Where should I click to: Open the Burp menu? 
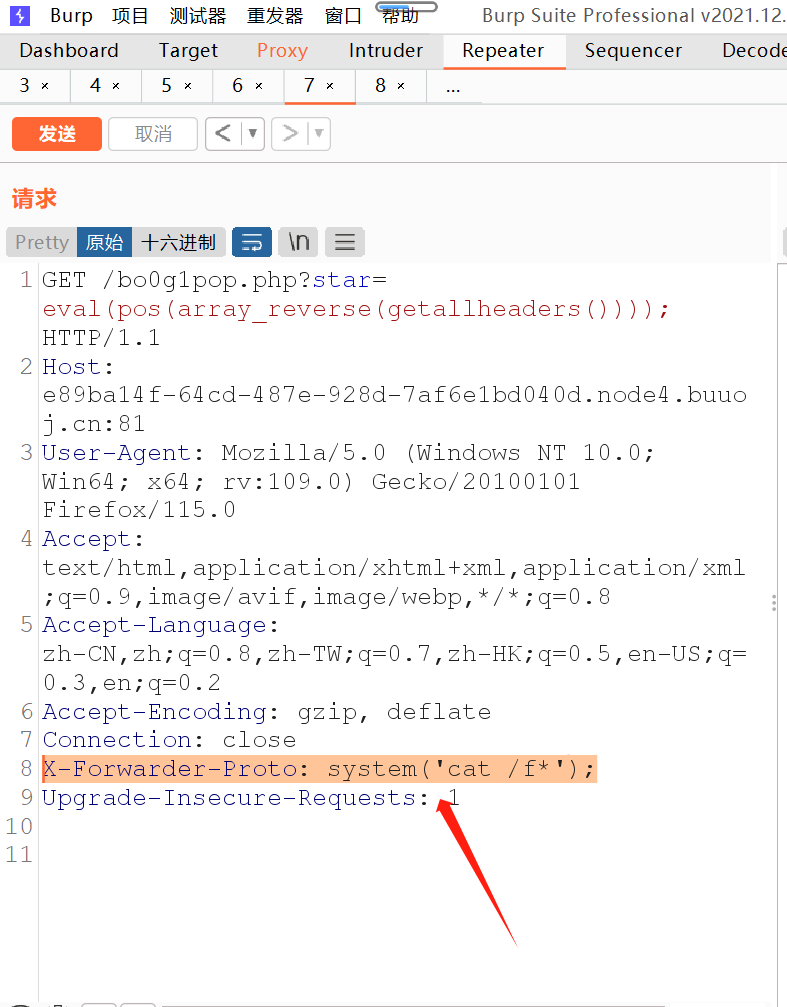[71, 15]
